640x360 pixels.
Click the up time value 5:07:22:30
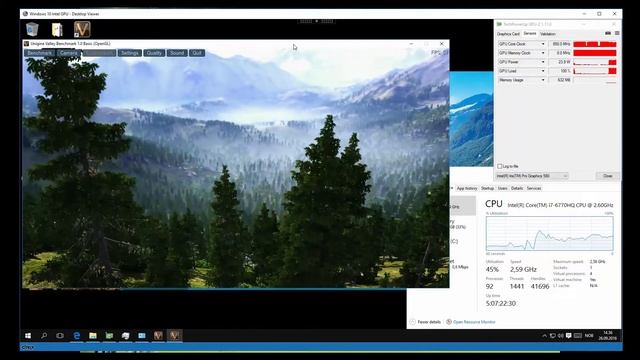[x=501, y=304]
